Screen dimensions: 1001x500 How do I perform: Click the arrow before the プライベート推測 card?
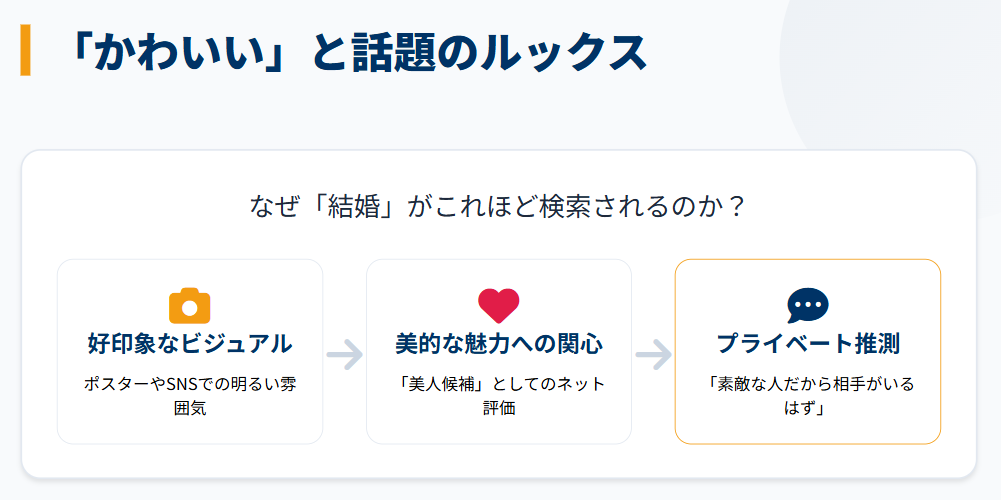pyautogui.click(x=654, y=353)
